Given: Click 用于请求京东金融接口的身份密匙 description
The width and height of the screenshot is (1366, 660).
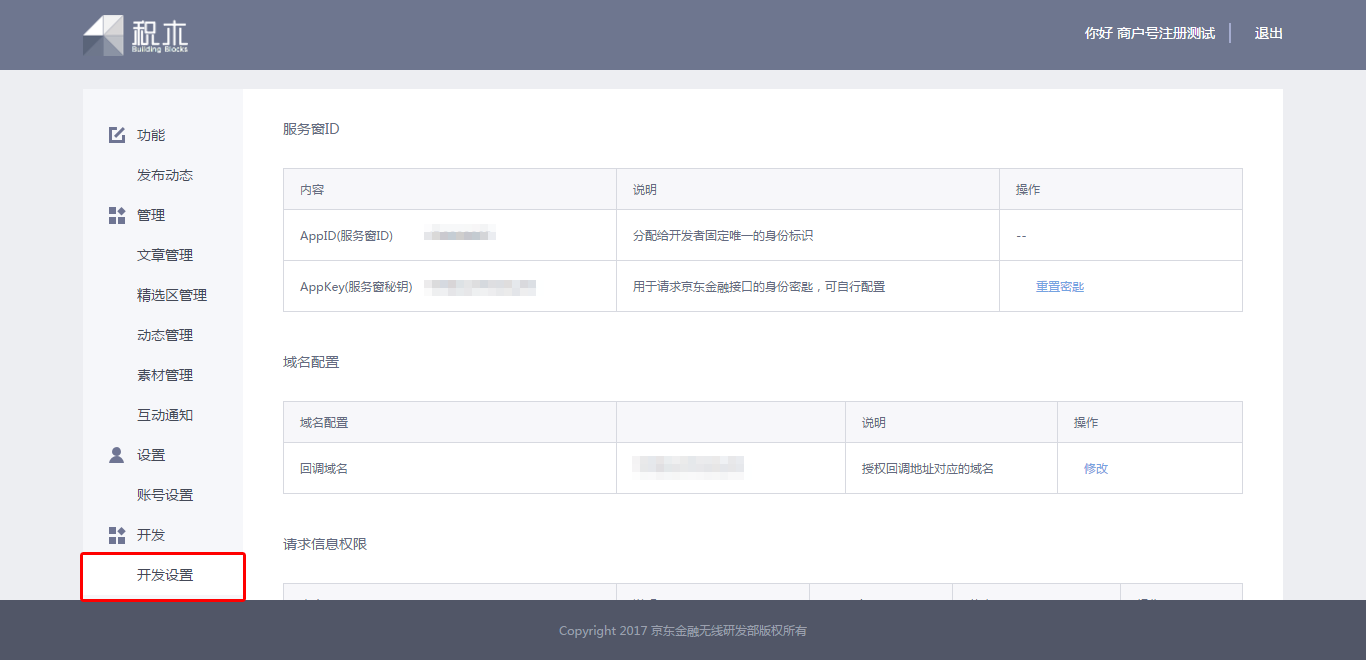Looking at the screenshot, I should 759,287.
